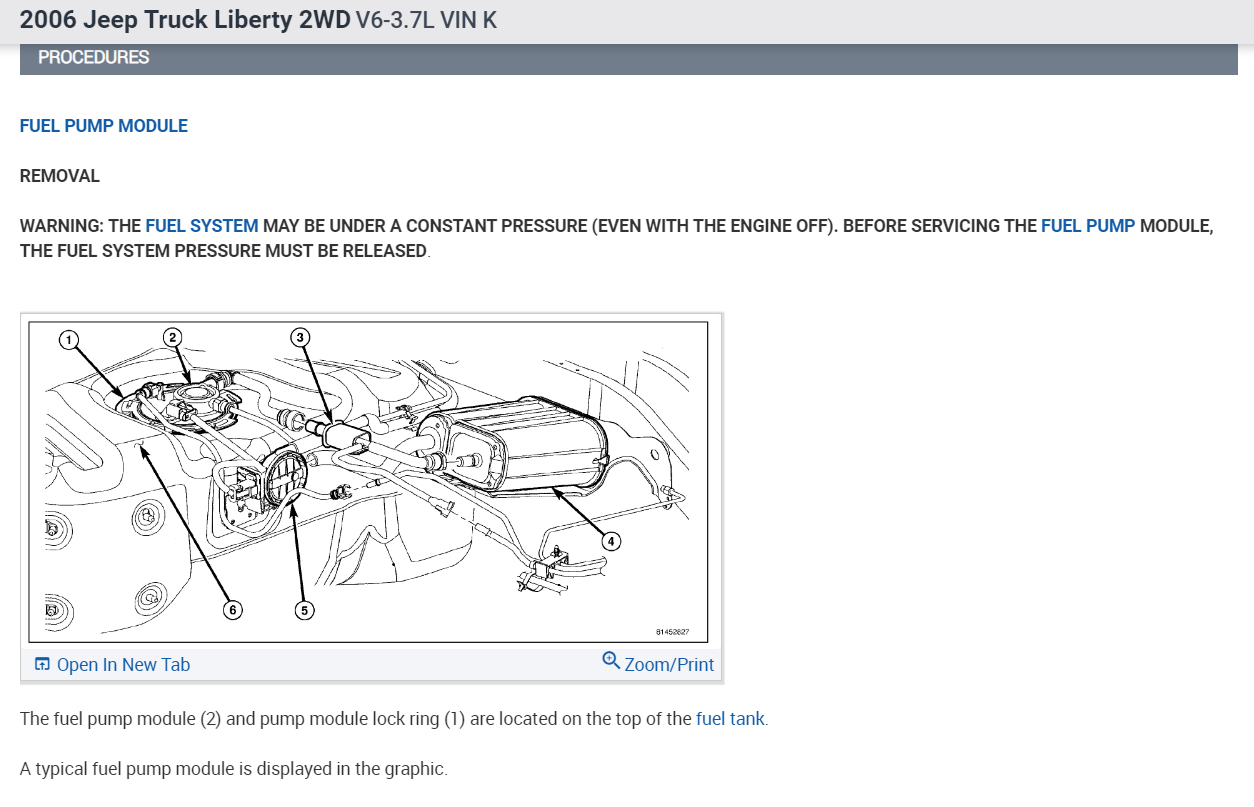This screenshot has height=807, width=1254.
Task: Follow the FUEL SYSTEM link in the warning
Action: 202,226
